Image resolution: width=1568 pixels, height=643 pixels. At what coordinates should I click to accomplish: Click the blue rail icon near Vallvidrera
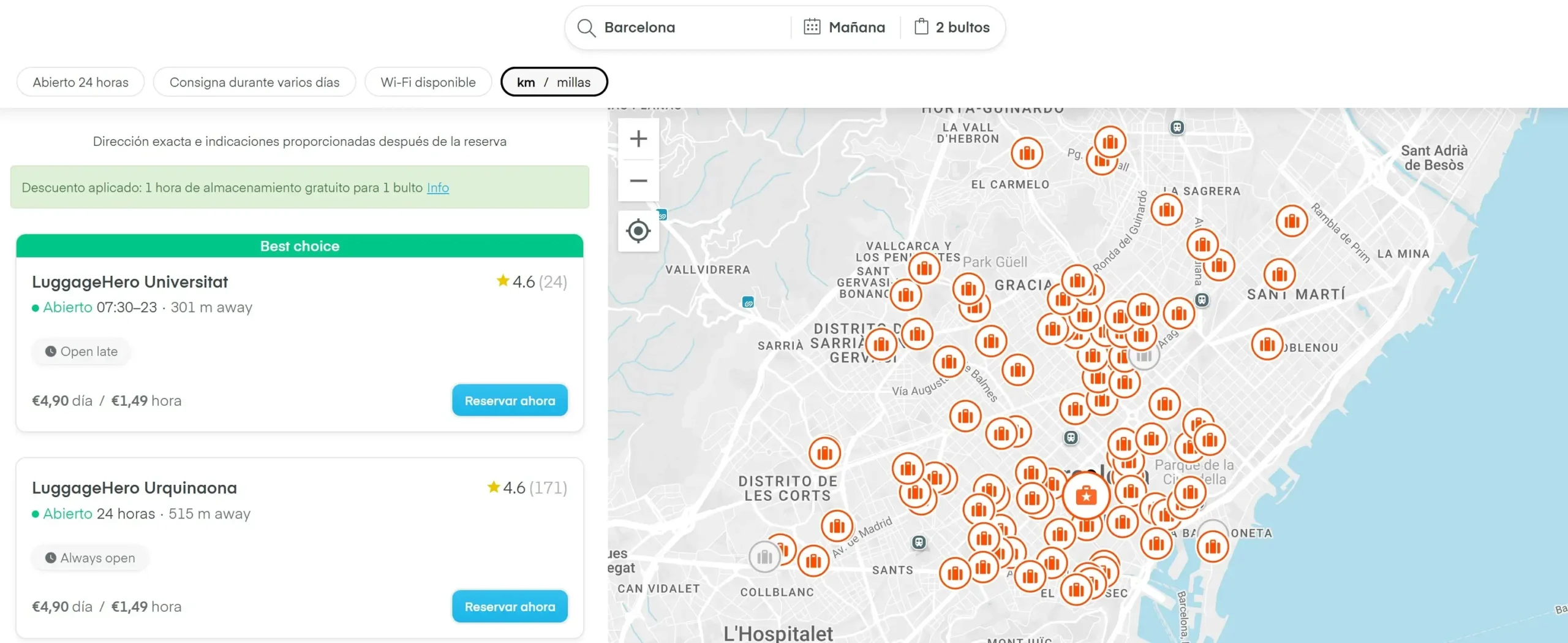point(748,302)
